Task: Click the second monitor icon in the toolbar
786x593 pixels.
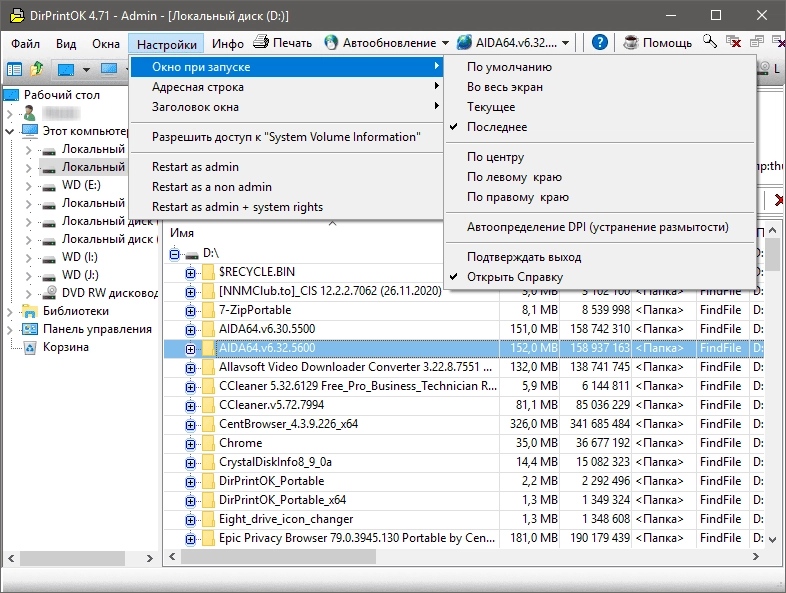Action: (x=109, y=69)
